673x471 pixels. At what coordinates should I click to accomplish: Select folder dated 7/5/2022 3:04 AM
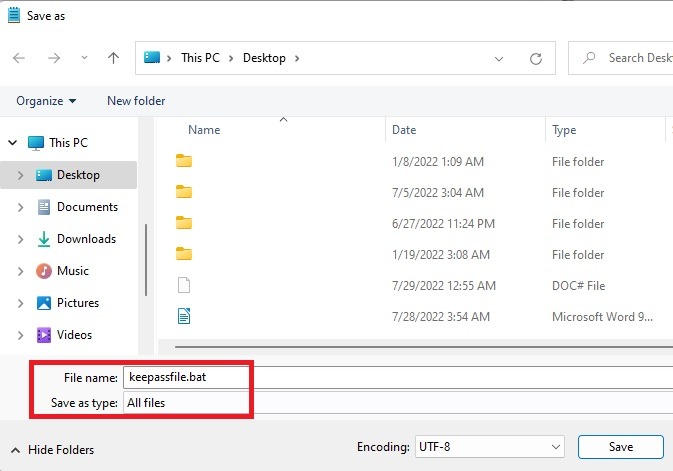184,192
